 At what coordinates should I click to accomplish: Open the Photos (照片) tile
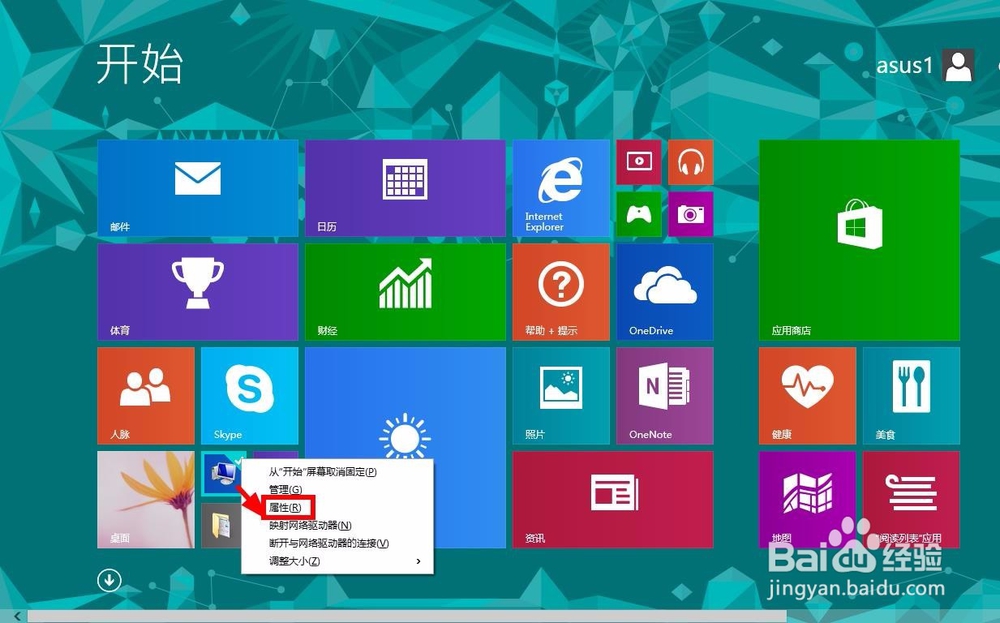(x=561, y=395)
